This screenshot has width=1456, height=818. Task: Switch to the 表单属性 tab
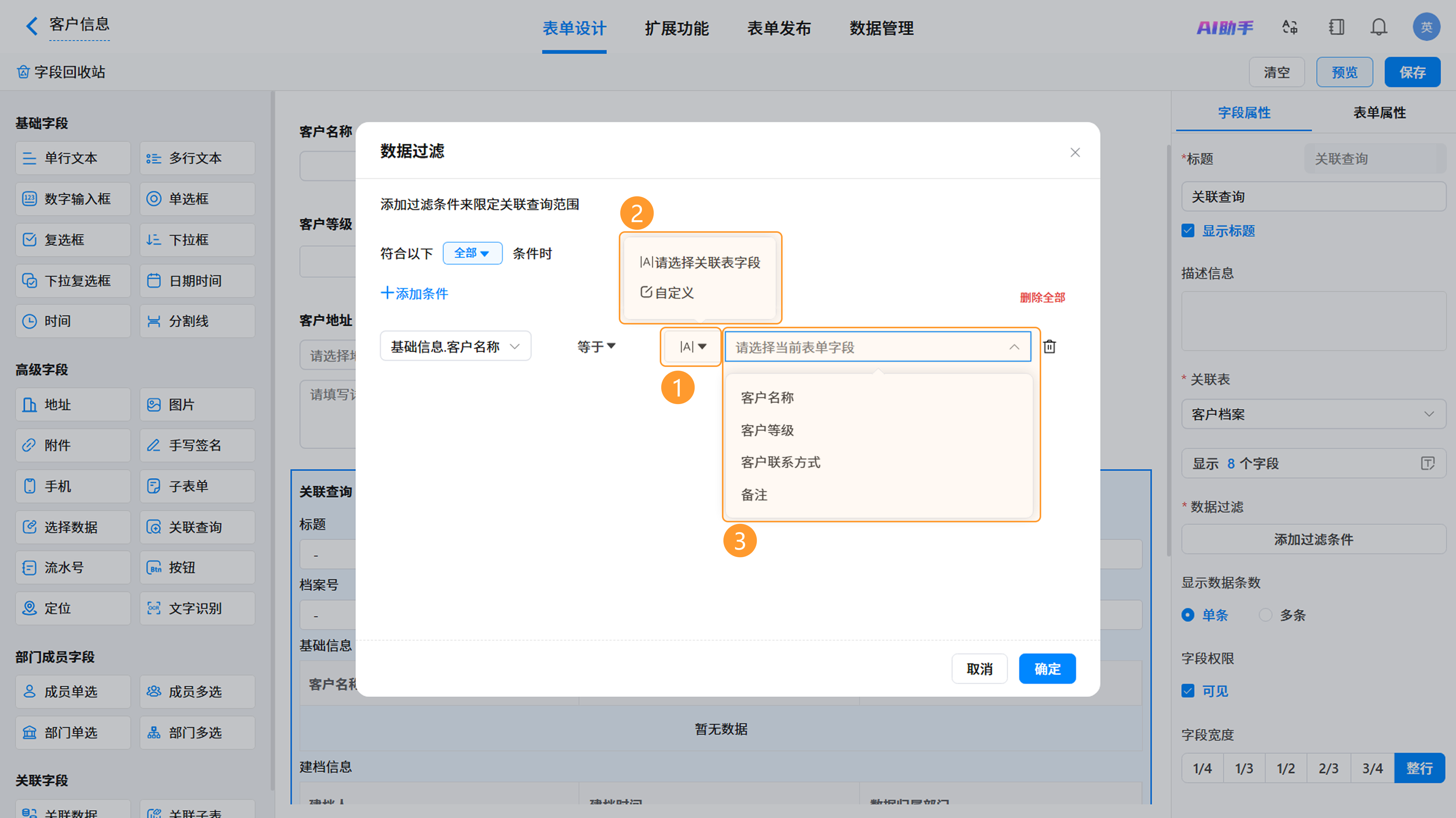pos(1379,113)
